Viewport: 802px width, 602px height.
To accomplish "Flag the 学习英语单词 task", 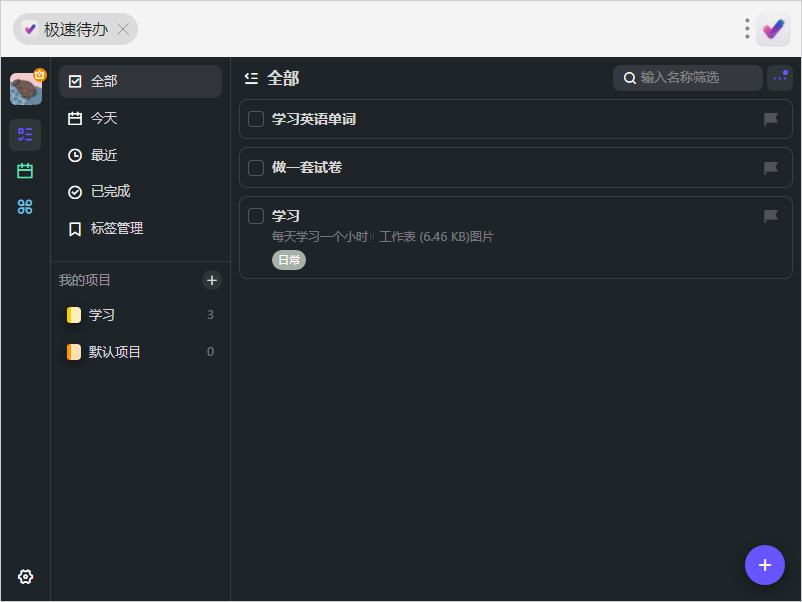I will (771, 119).
